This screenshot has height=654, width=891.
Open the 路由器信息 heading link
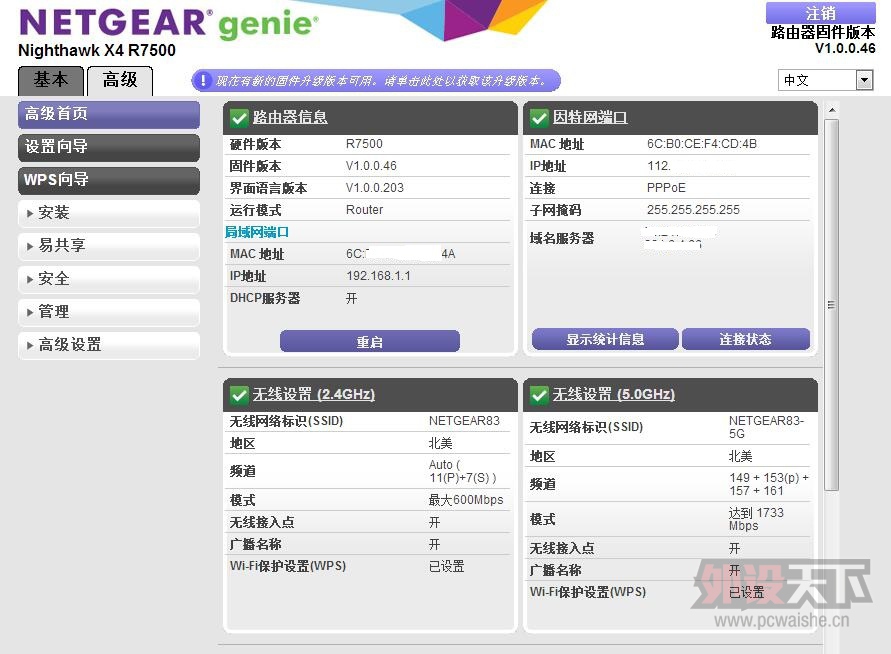pos(290,118)
